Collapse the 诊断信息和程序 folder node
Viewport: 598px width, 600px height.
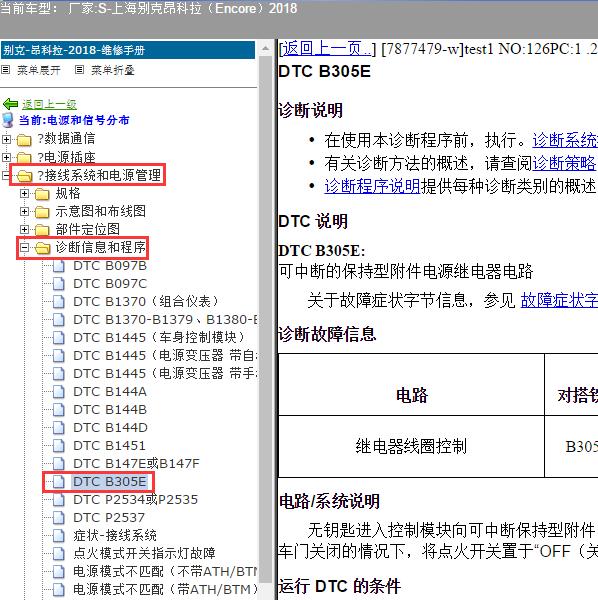click(24, 248)
